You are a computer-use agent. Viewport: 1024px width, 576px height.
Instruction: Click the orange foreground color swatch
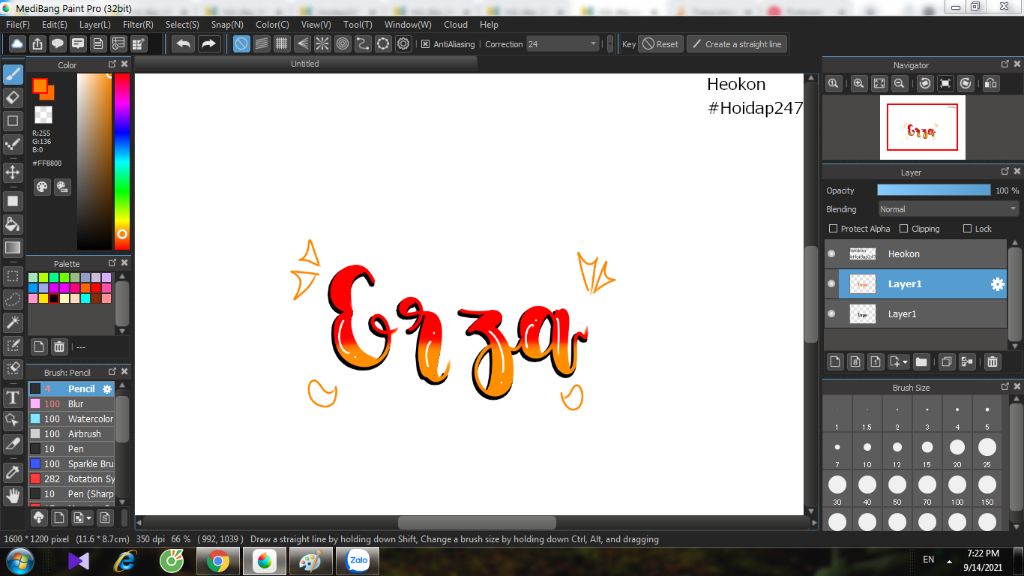coord(40,86)
